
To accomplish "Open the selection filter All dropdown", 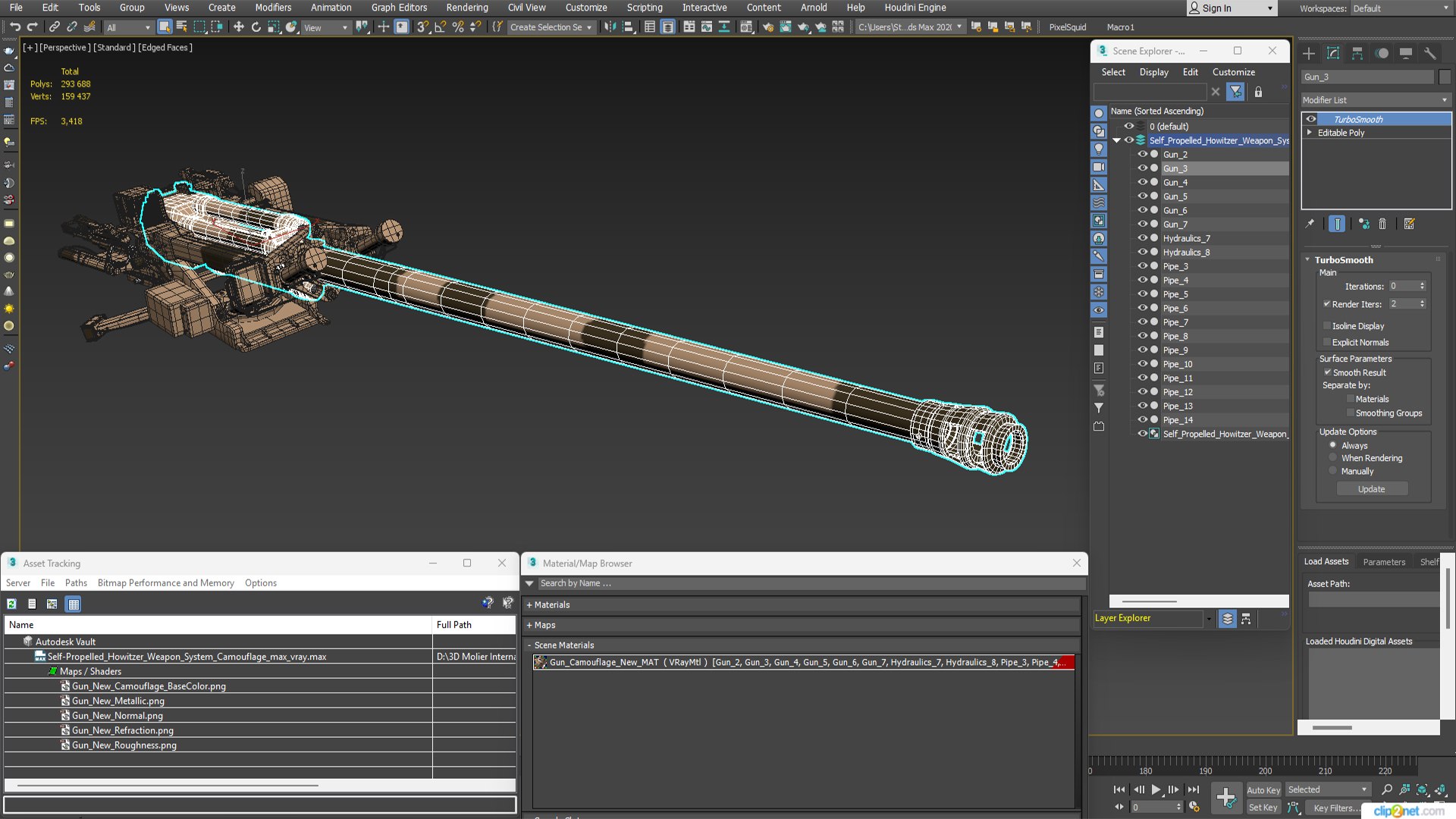I will [x=128, y=27].
